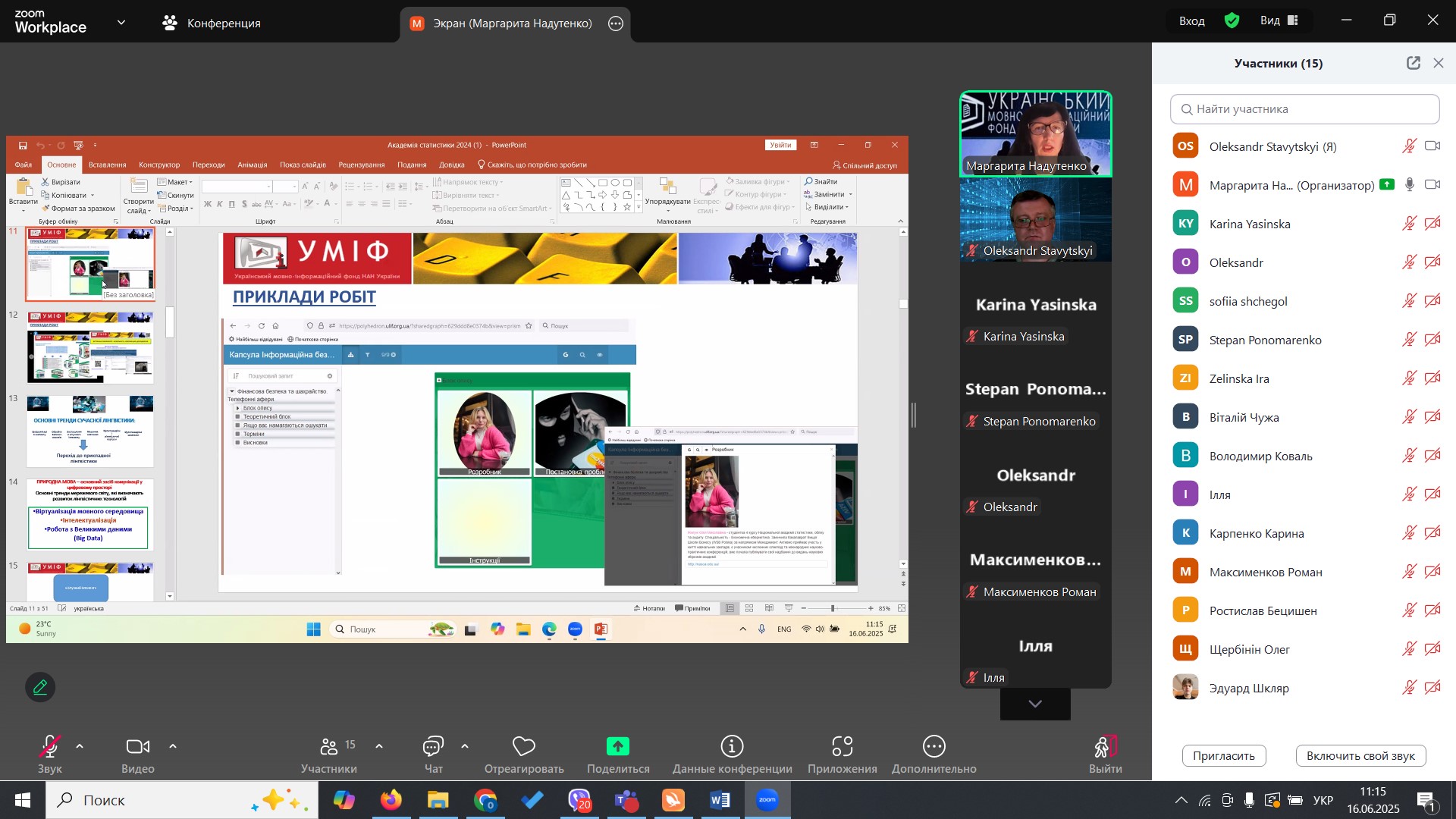Click the Найти участника search field
Image resolution: width=1456 pixels, height=819 pixels.
pyautogui.click(x=1304, y=109)
